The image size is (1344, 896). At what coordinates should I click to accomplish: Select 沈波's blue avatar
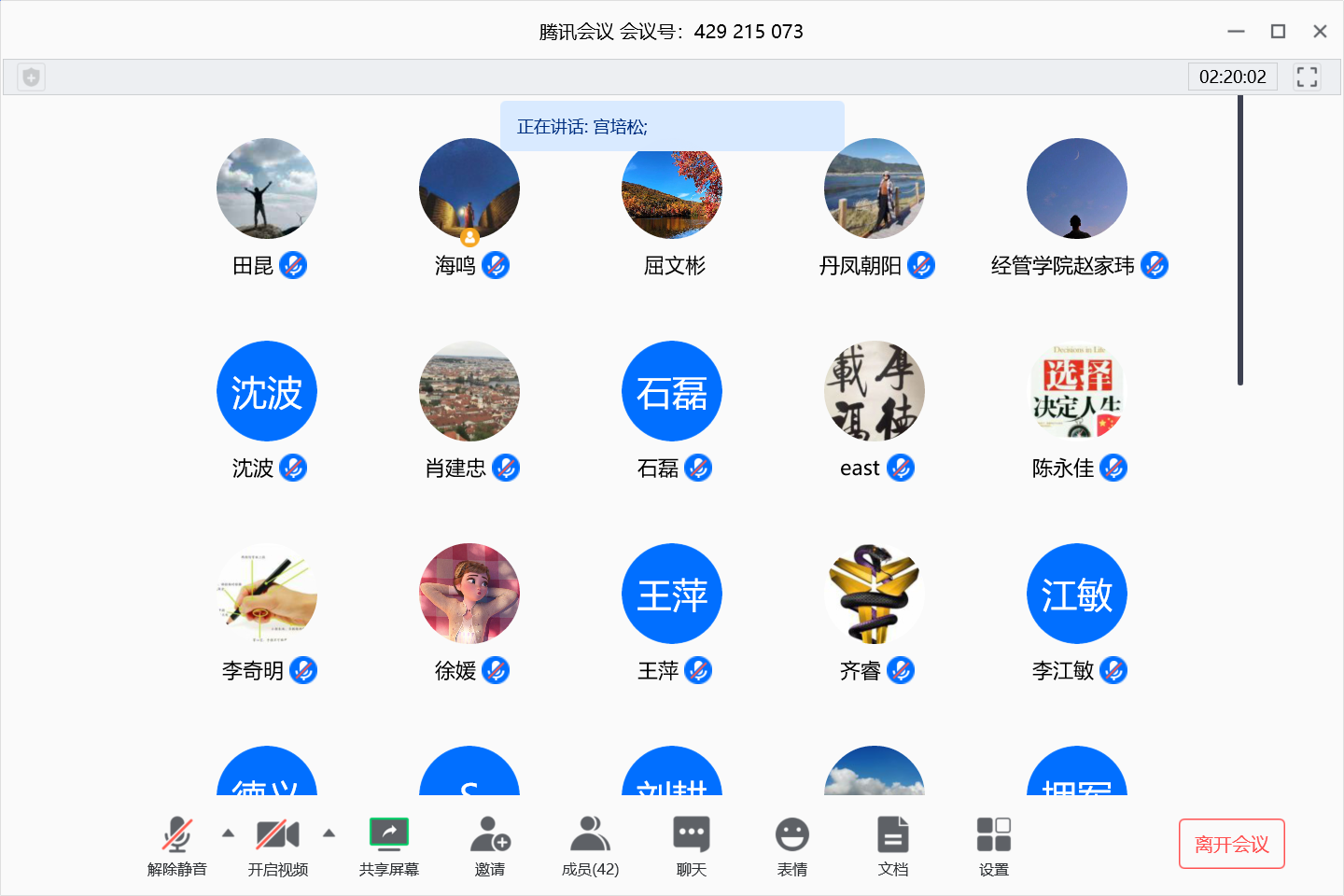267,391
